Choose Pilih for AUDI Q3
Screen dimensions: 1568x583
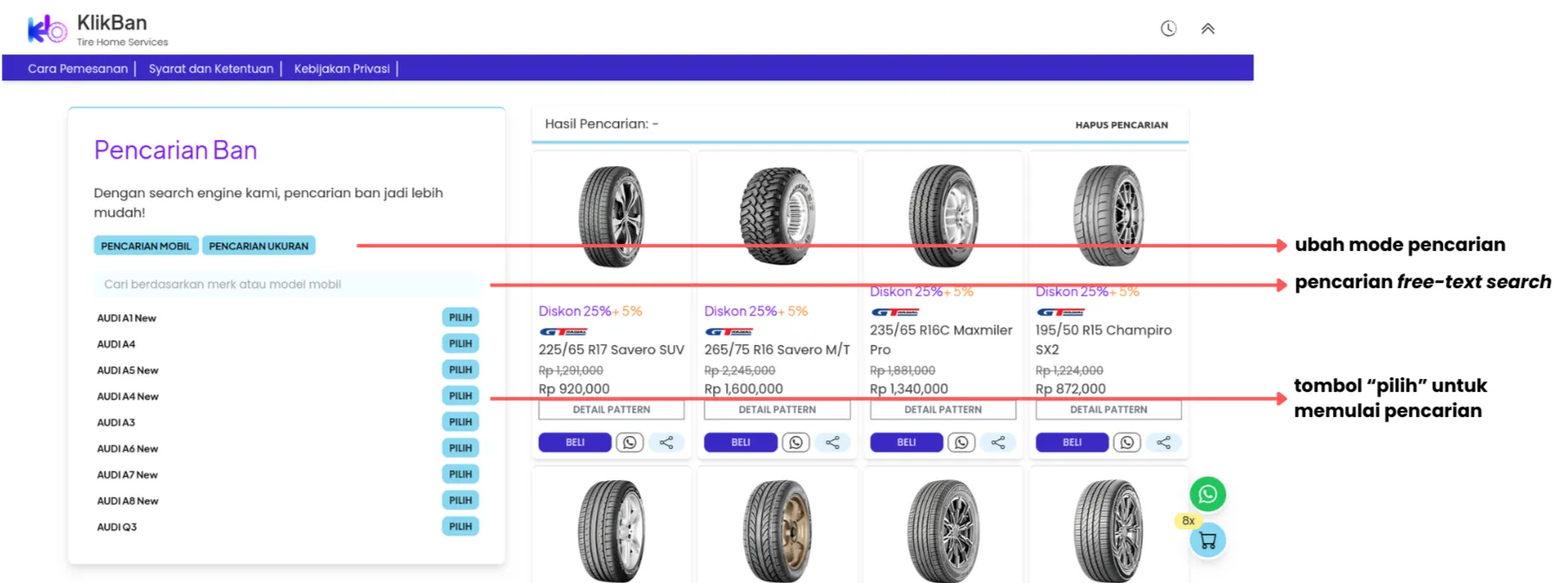(x=460, y=526)
